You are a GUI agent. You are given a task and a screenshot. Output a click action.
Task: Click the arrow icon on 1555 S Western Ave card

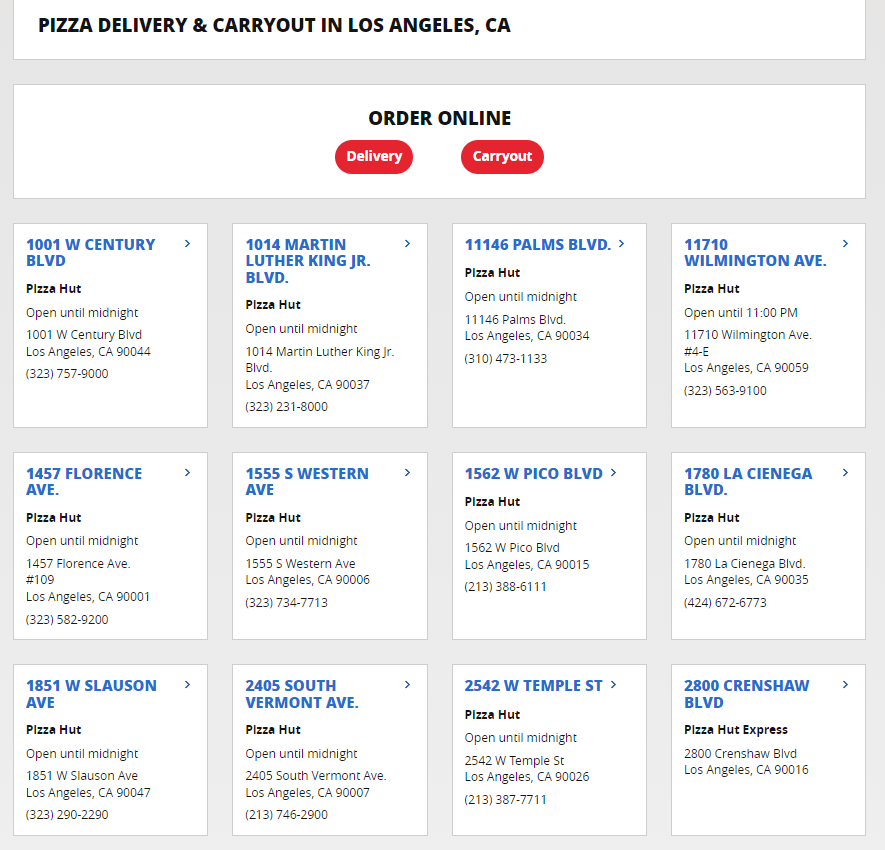[406, 473]
